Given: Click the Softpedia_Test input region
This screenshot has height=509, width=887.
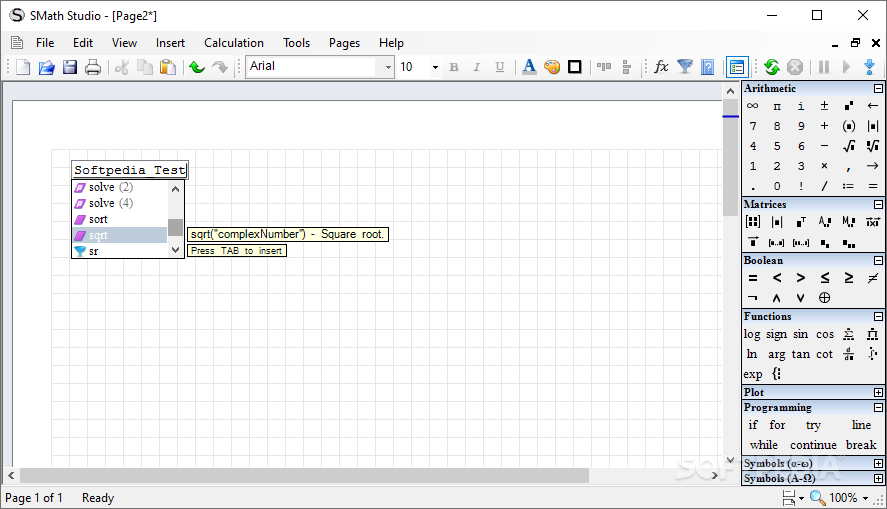Looking at the screenshot, I should pos(130,170).
